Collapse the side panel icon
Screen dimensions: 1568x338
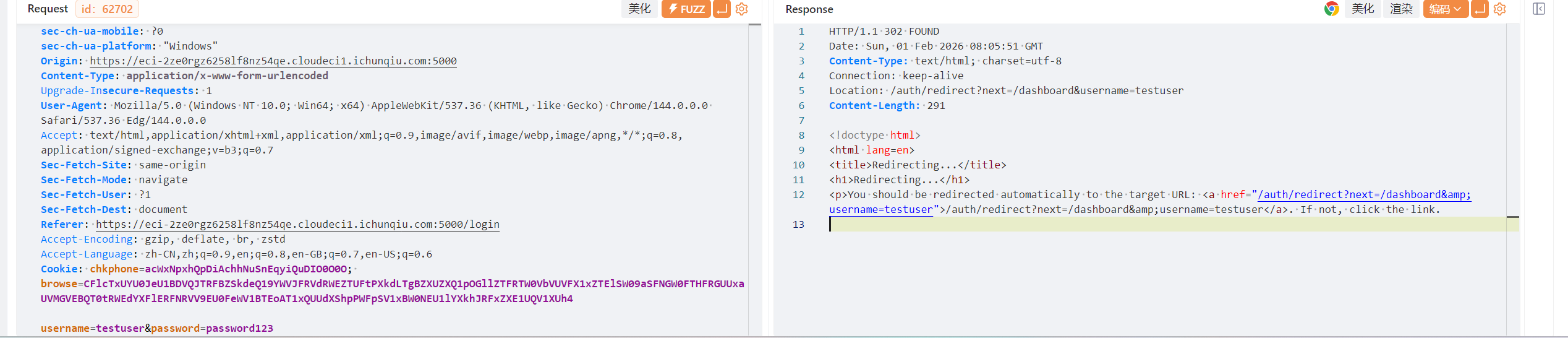pos(1539,9)
